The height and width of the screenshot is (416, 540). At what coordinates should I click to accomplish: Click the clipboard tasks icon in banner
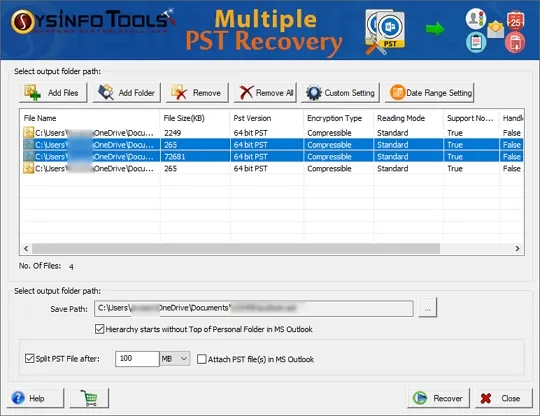coord(476,42)
